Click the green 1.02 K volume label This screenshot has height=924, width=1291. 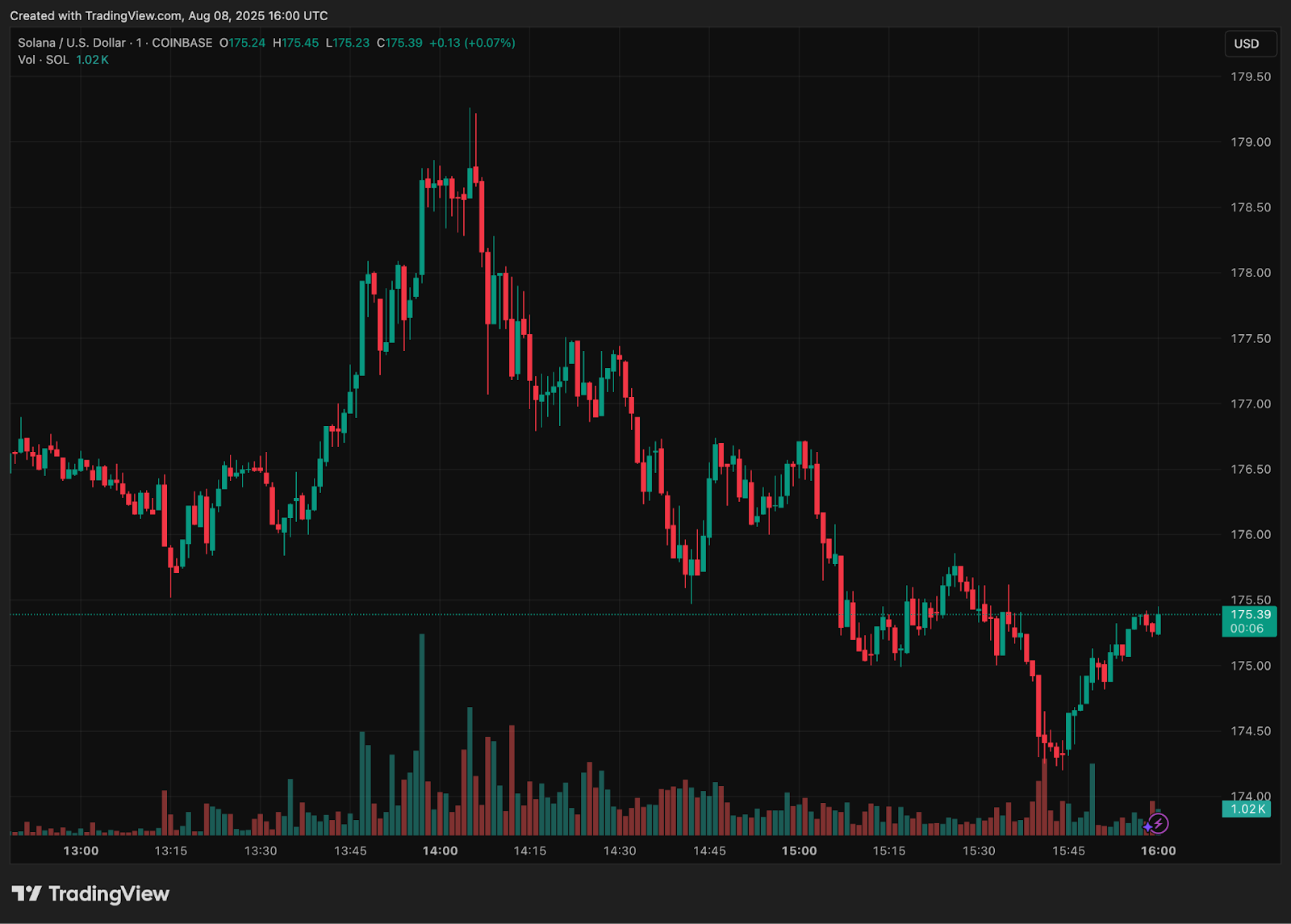[1247, 809]
